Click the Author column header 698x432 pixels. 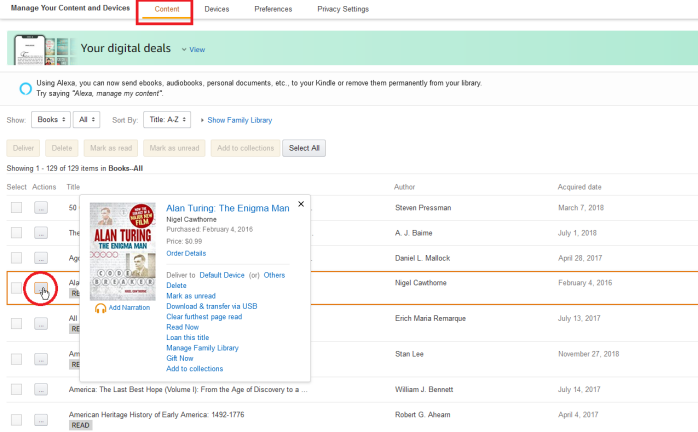[404, 187]
